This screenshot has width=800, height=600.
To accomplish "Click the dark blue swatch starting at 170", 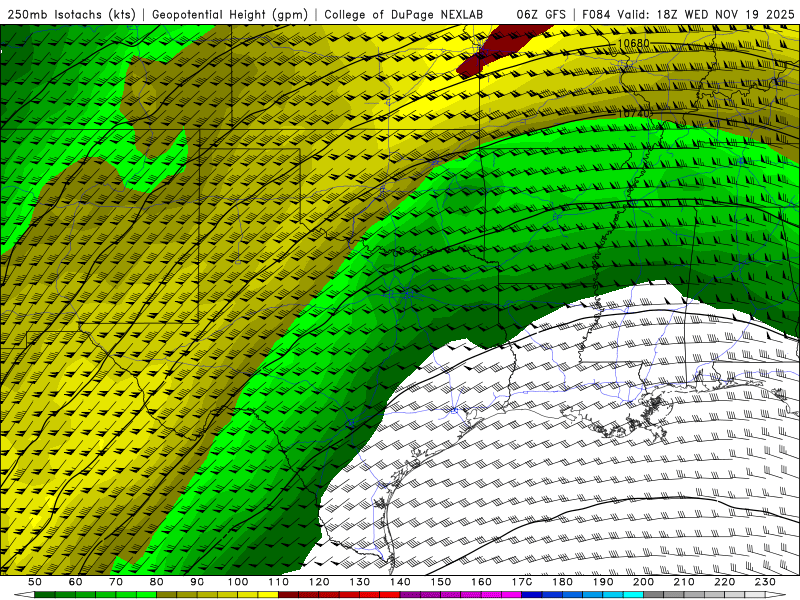I will click(x=532, y=594).
